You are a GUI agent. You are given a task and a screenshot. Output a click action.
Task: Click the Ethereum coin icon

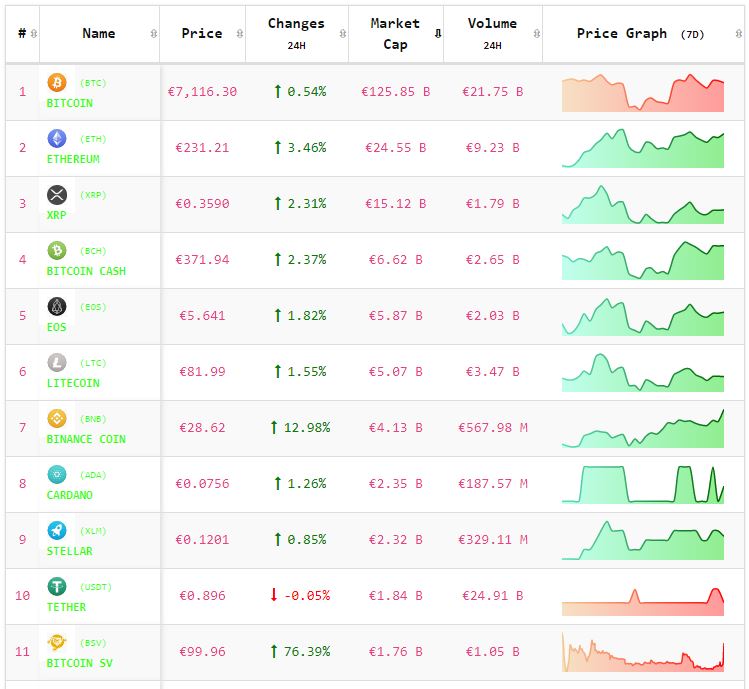point(57,139)
